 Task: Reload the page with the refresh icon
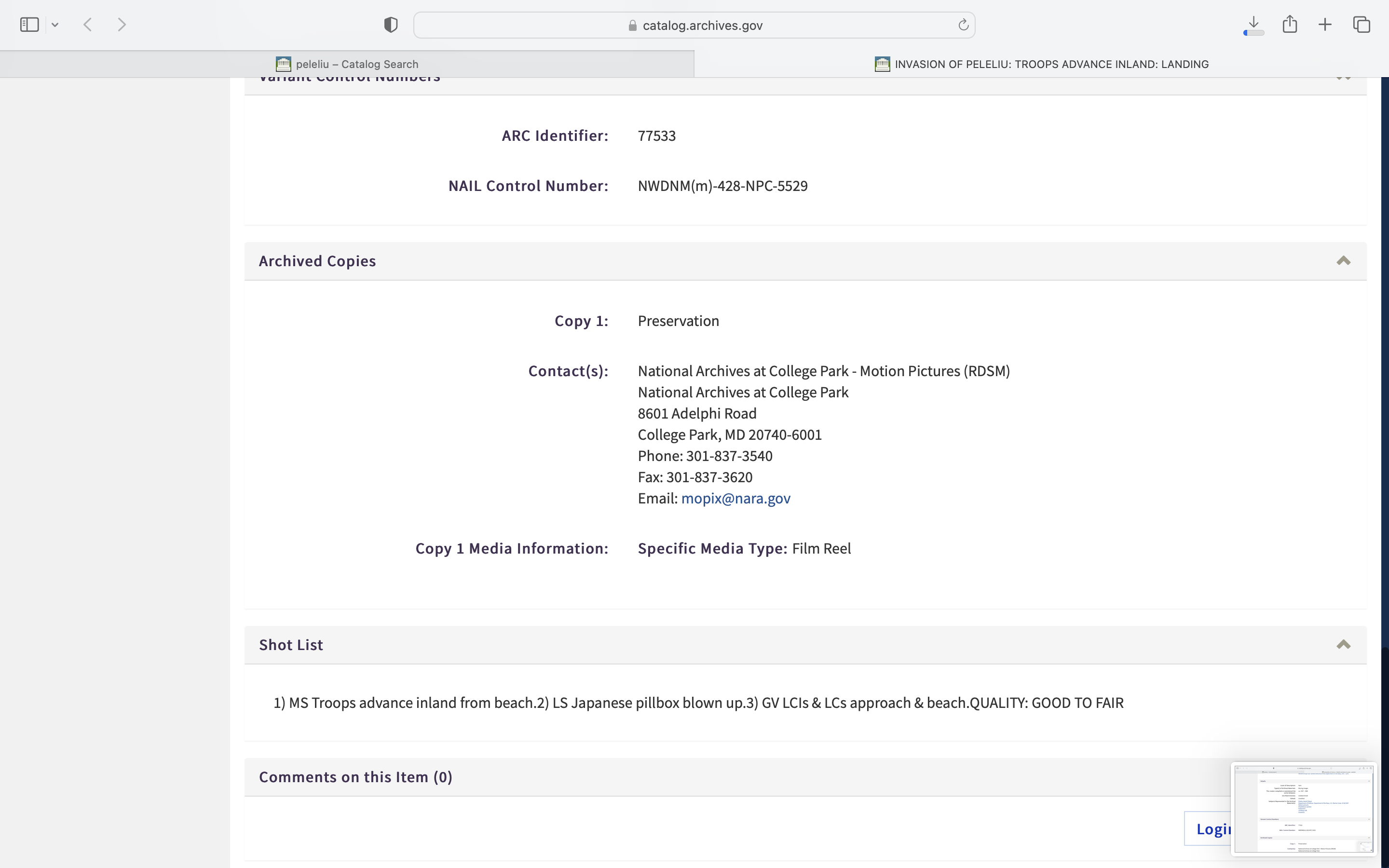point(963,25)
